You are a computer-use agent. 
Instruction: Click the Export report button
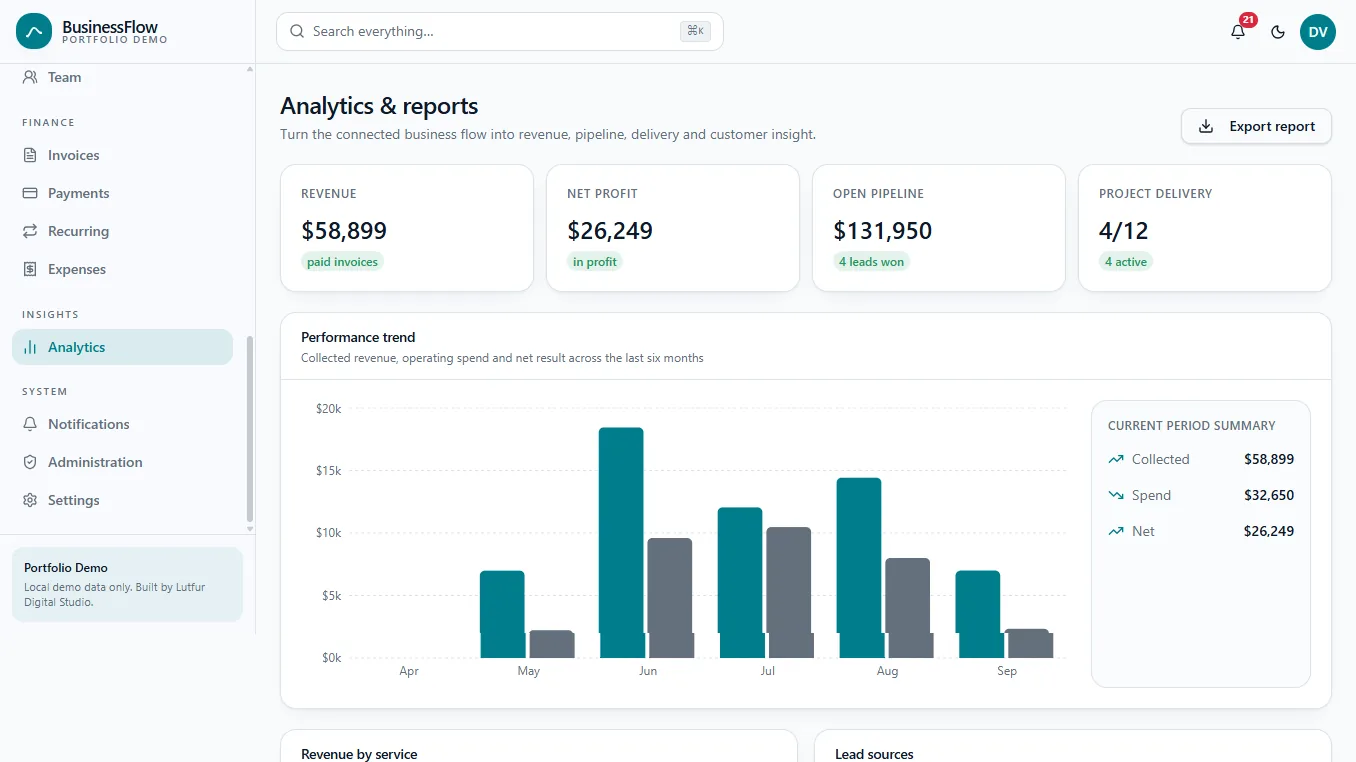(x=1256, y=126)
